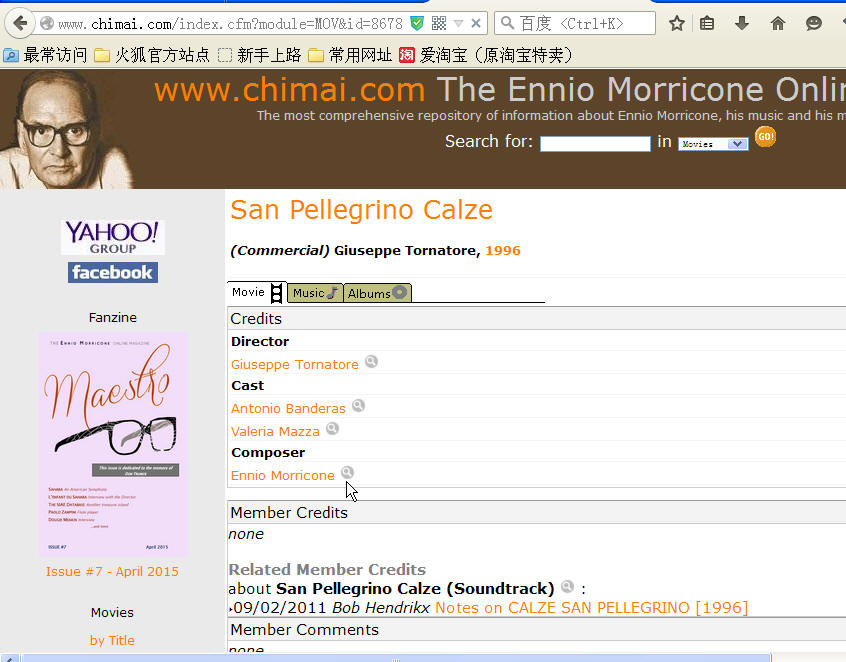Open Notes on CALZE SAN PELLEGRINO [1996] link
The image size is (846, 662).
tap(591, 608)
